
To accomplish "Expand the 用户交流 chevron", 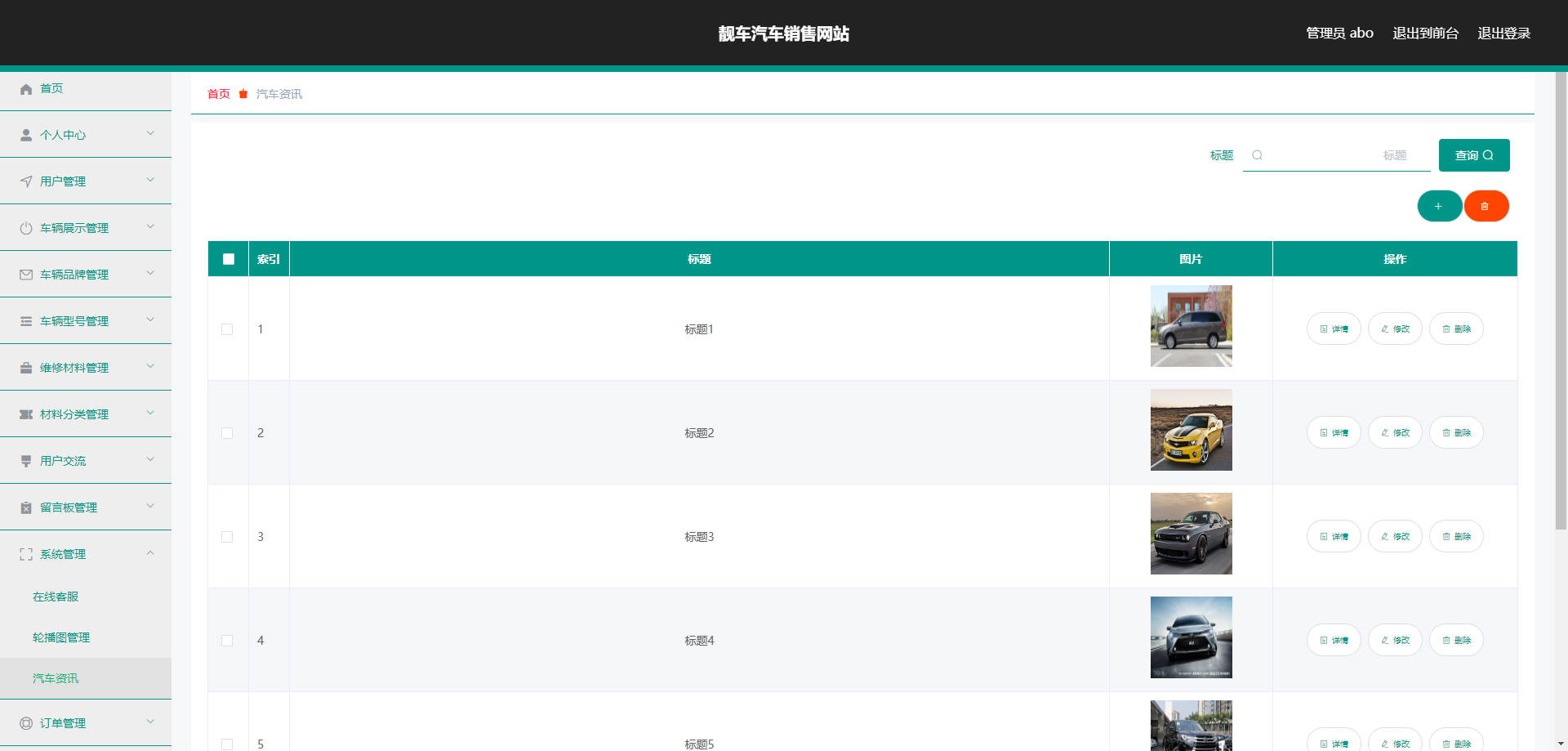I will click(150, 459).
